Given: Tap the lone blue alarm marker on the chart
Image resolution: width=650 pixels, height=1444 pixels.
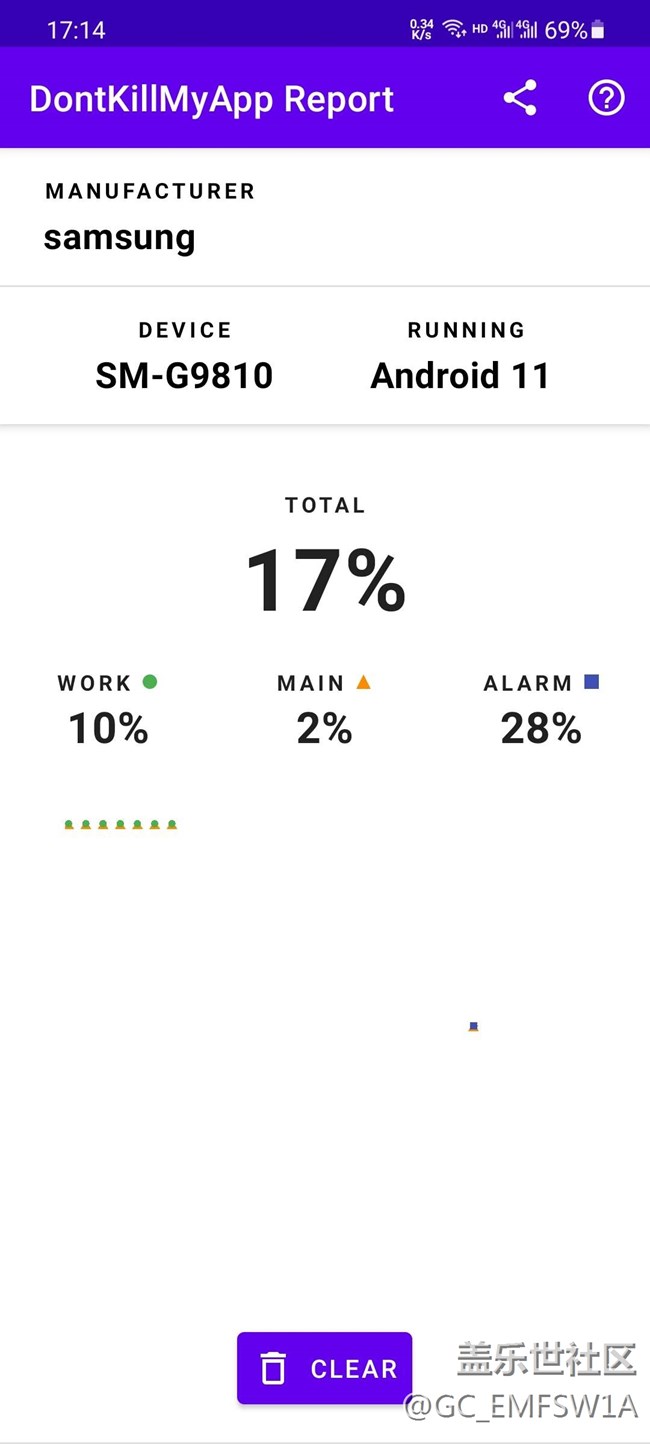Looking at the screenshot, I should click(474, 1026).
